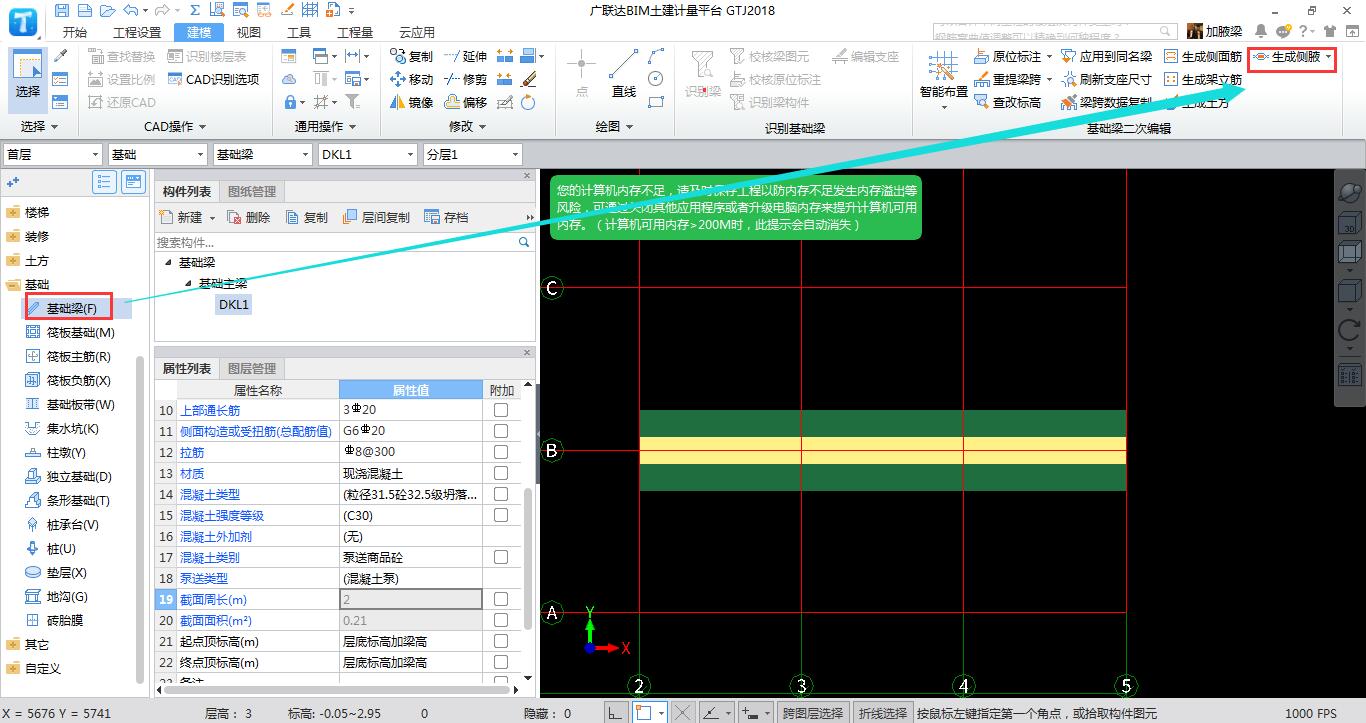This screenshot has height=723, width=1366.
Task: Open the 基础 category dropdown
Action: tap(157, 154)
